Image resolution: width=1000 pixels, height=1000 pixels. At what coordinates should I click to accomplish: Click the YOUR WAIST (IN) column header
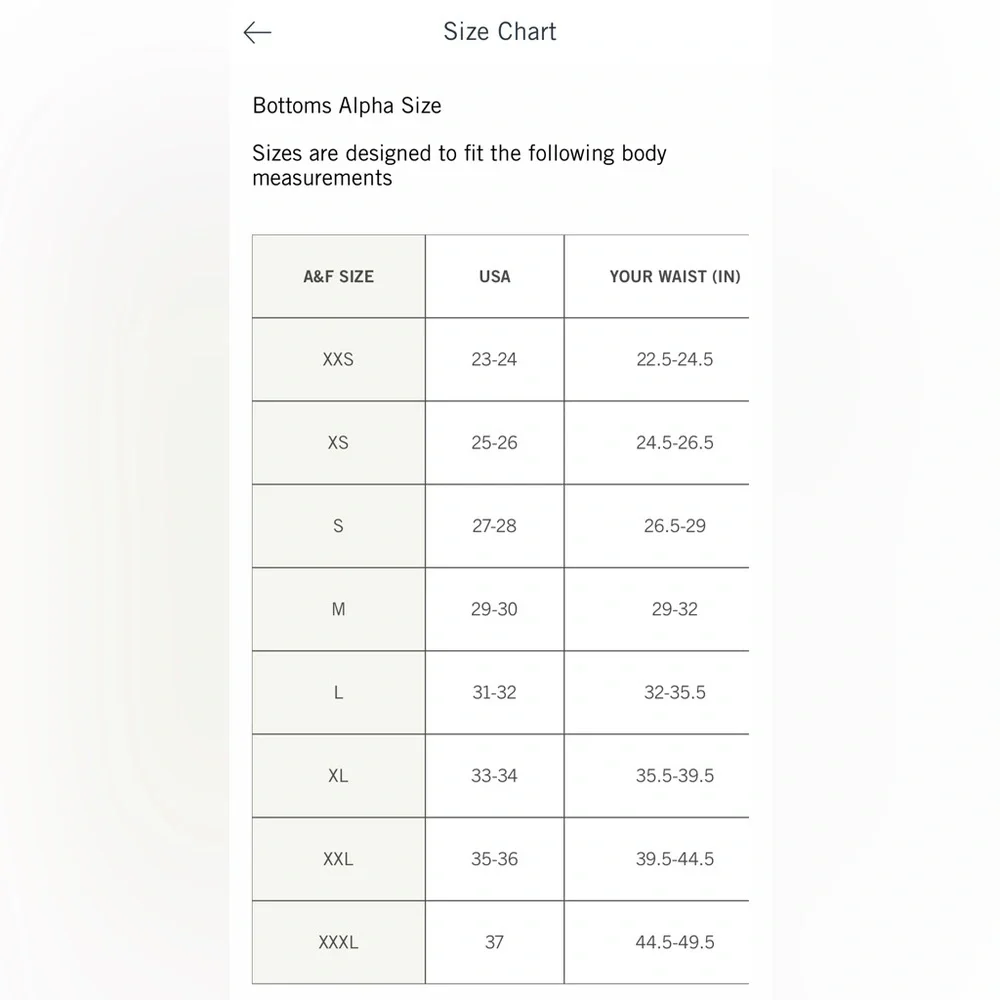[x=657, y=276]
